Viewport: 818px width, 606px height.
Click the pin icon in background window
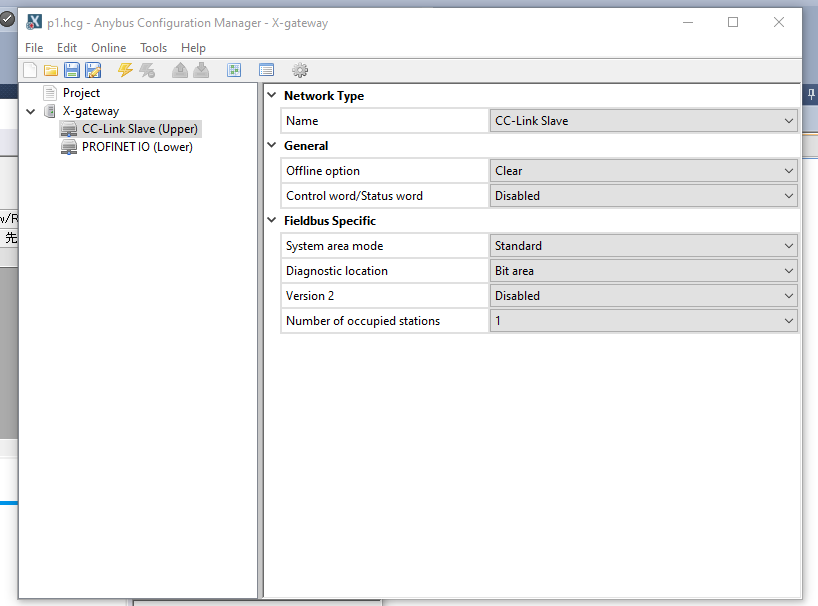point(811,94)
